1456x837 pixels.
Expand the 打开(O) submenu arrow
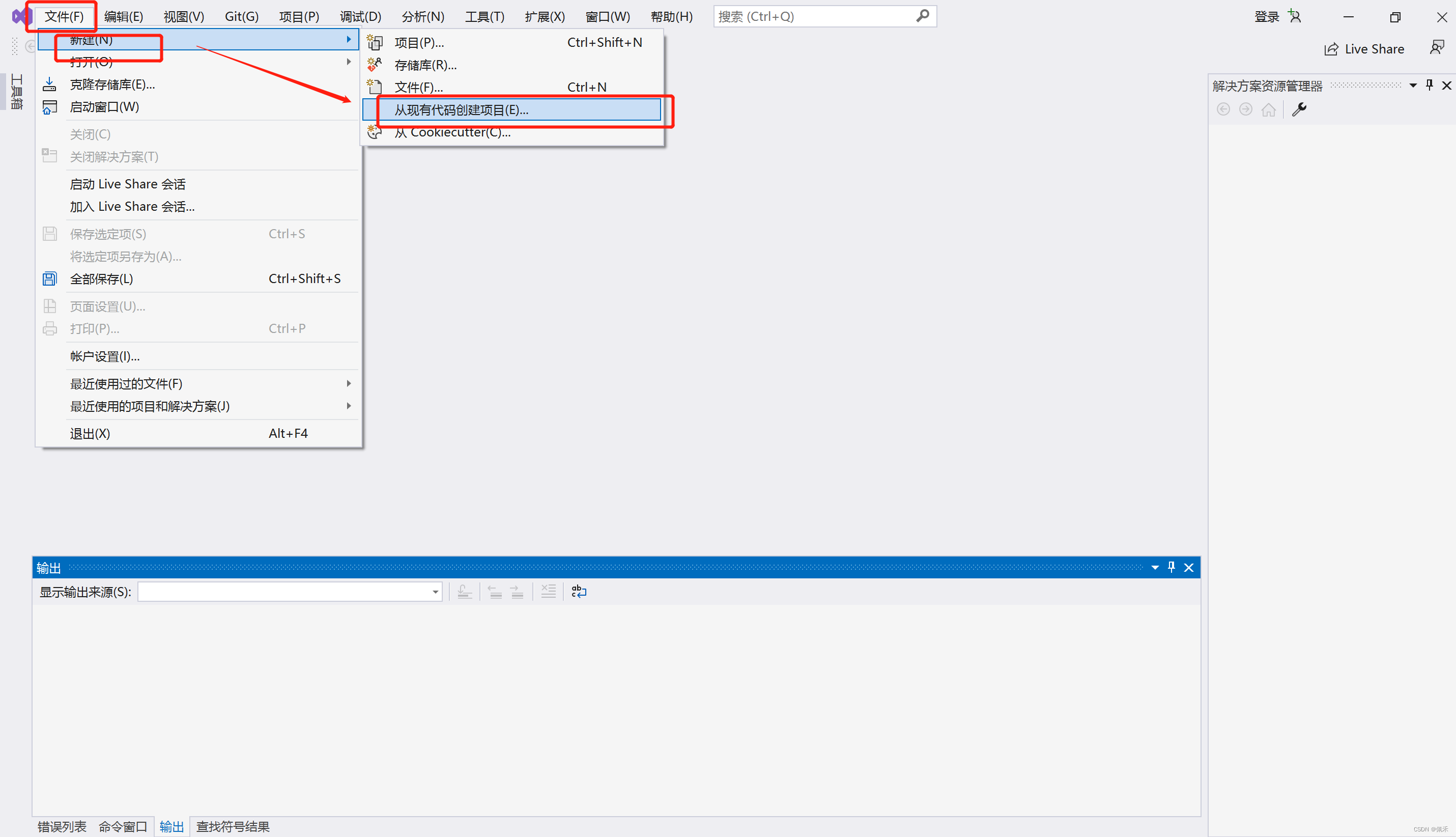click(x=349, y=62)
